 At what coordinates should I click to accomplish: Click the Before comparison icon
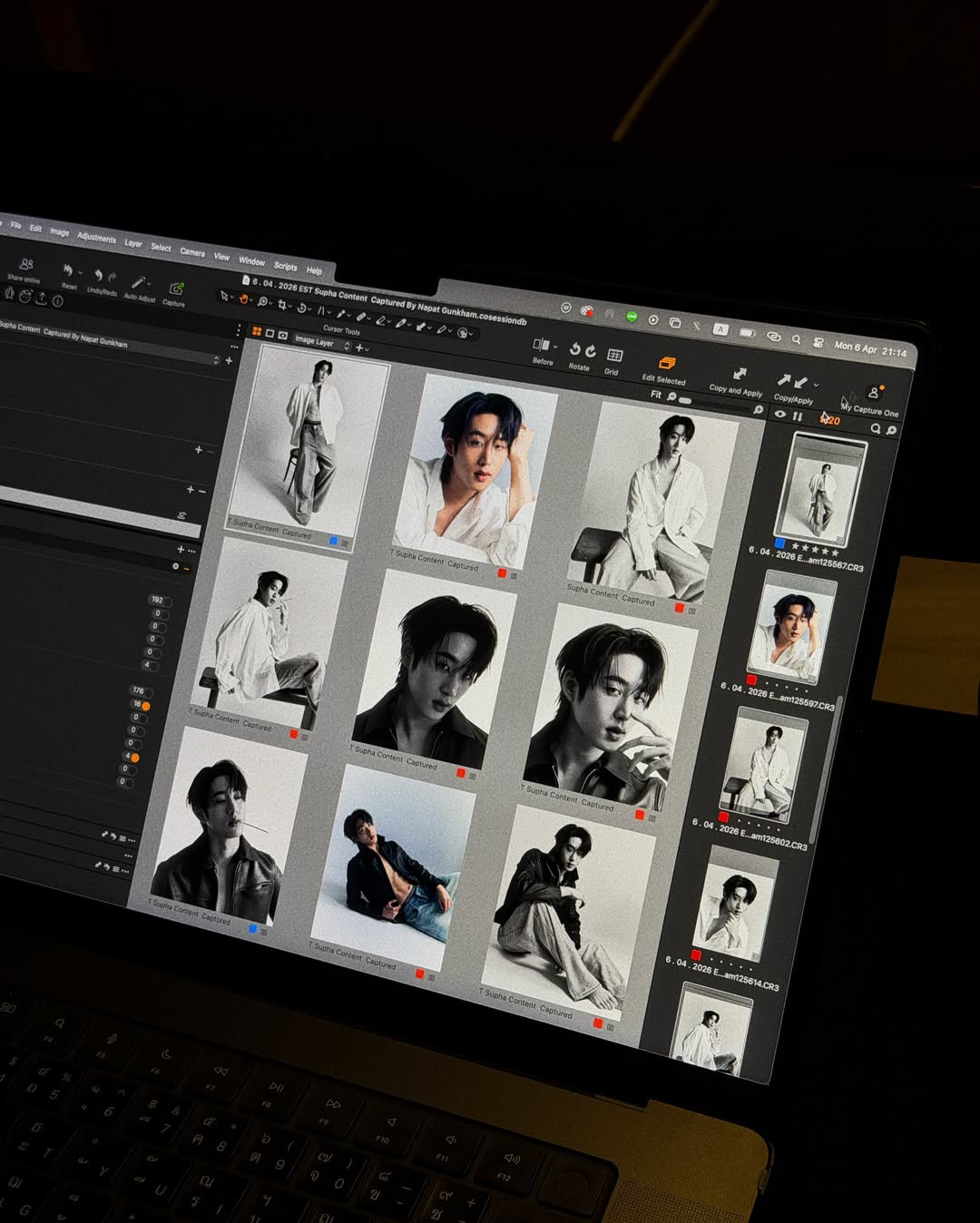click(x=541, y=345)
